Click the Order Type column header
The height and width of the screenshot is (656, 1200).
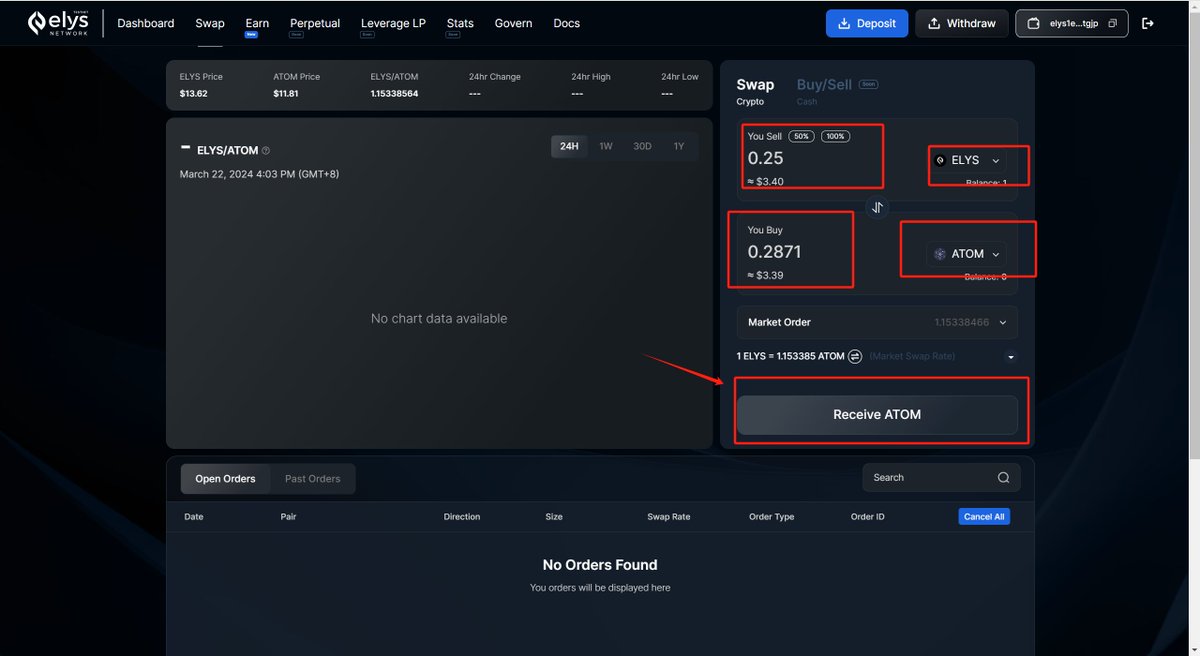[x=772, y=517]
